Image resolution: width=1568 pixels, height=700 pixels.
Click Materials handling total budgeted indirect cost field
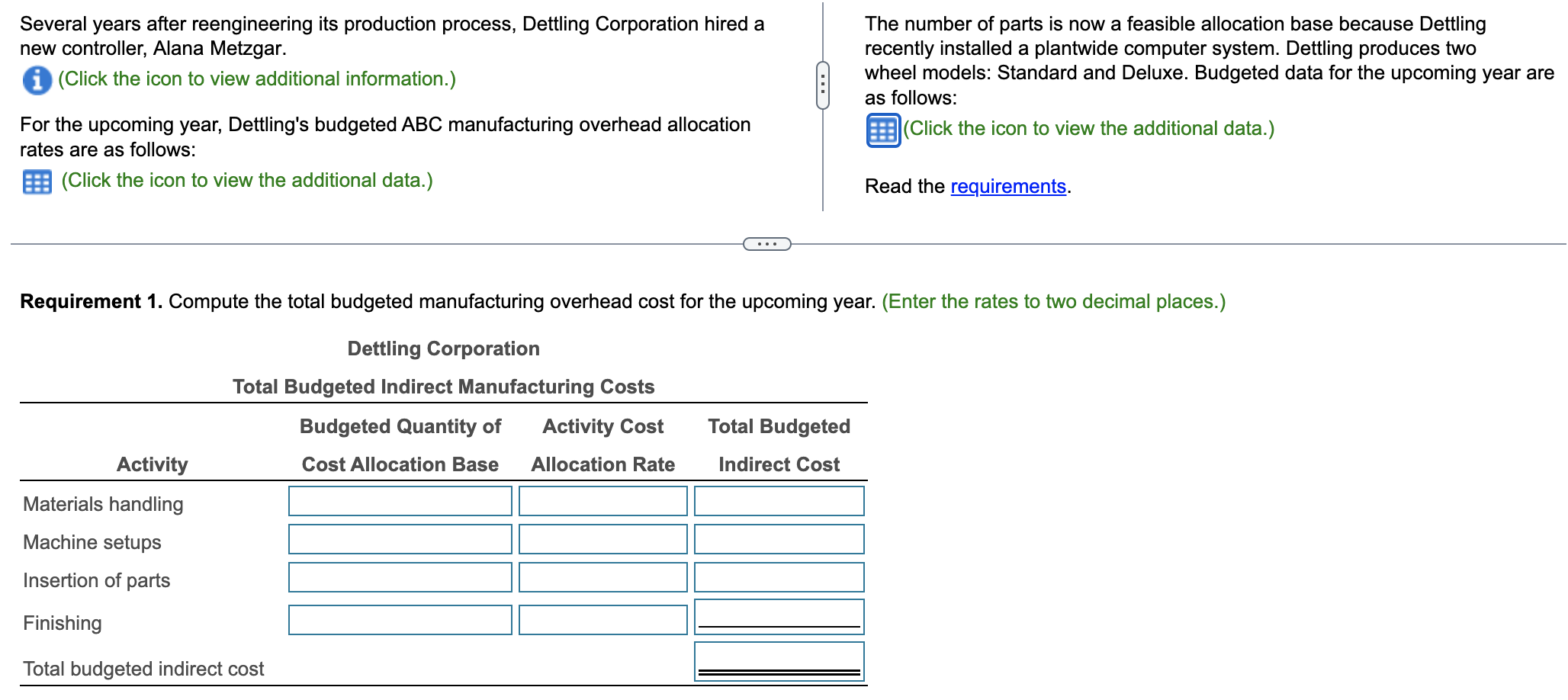(778, 501)
